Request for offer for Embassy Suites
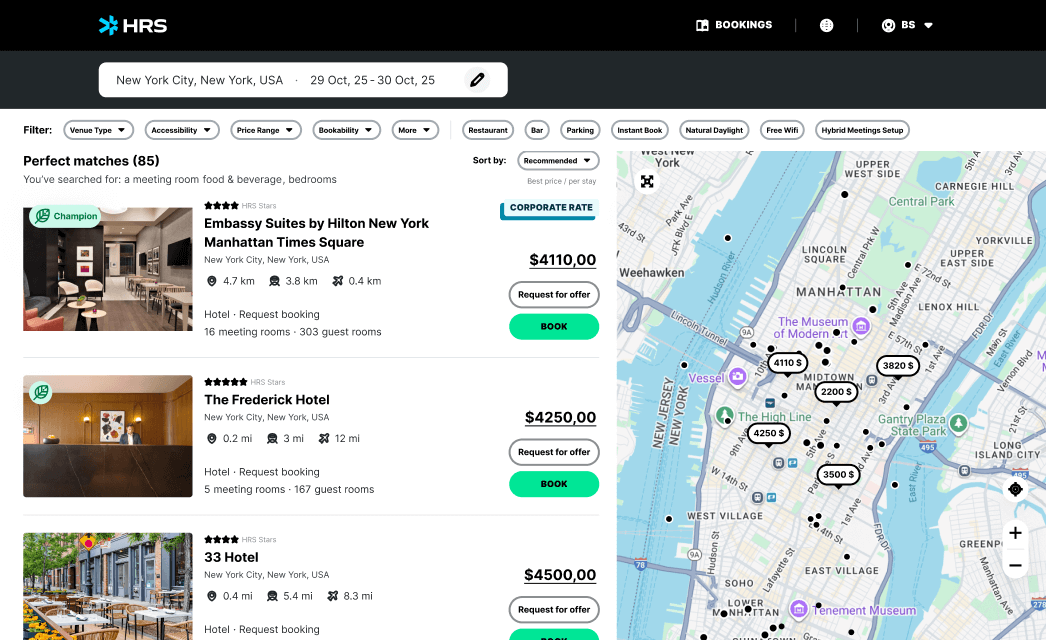 (x=554, y=294)
